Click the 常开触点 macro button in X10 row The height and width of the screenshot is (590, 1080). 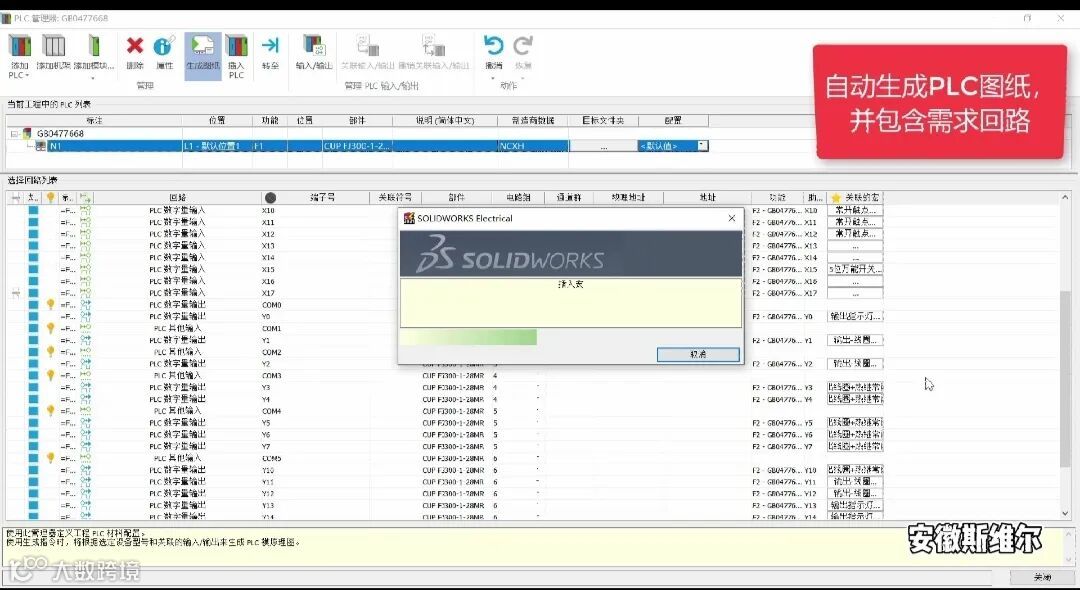click(855, 210)
